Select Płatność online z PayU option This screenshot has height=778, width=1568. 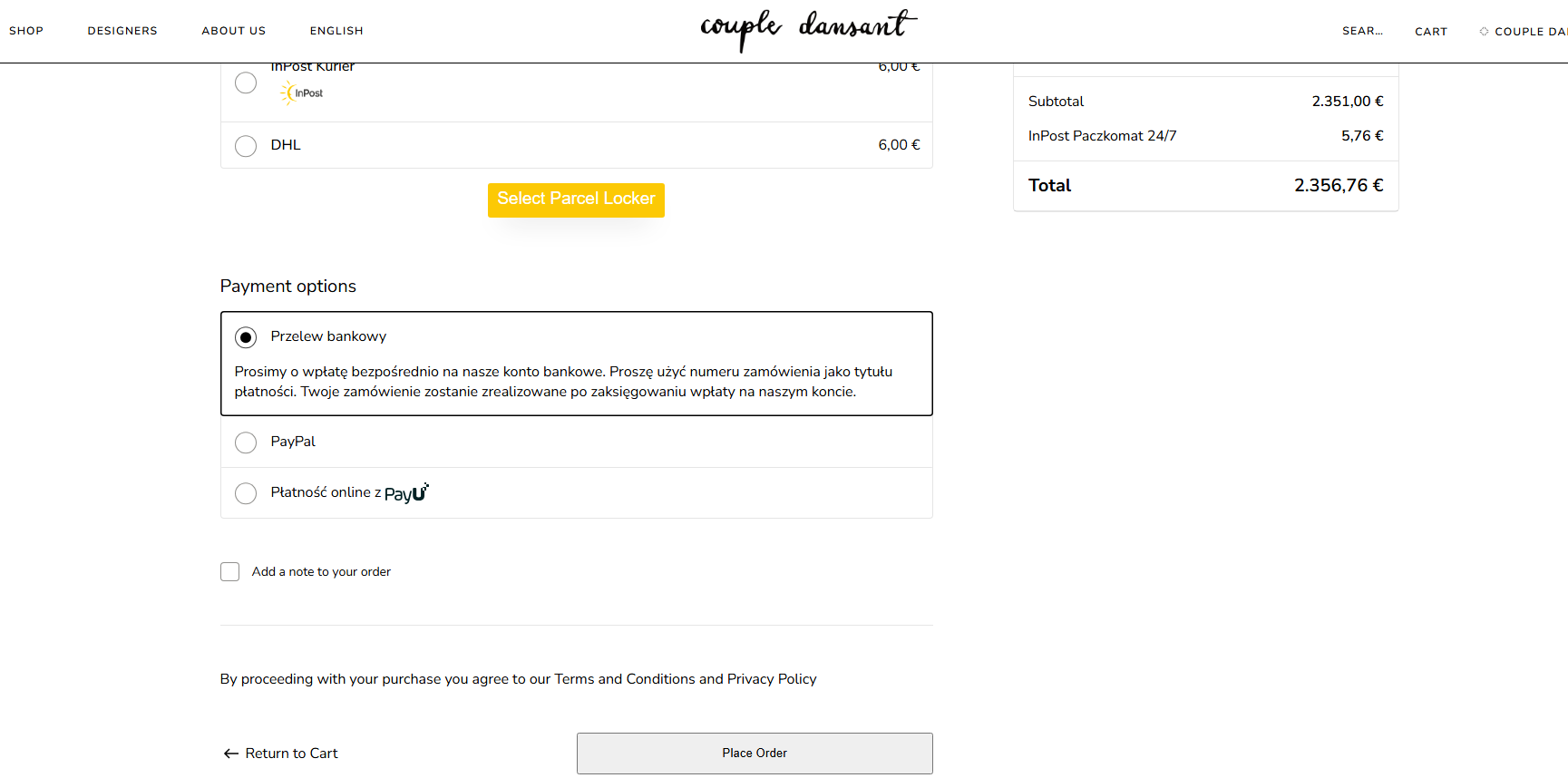coord(246,493)
